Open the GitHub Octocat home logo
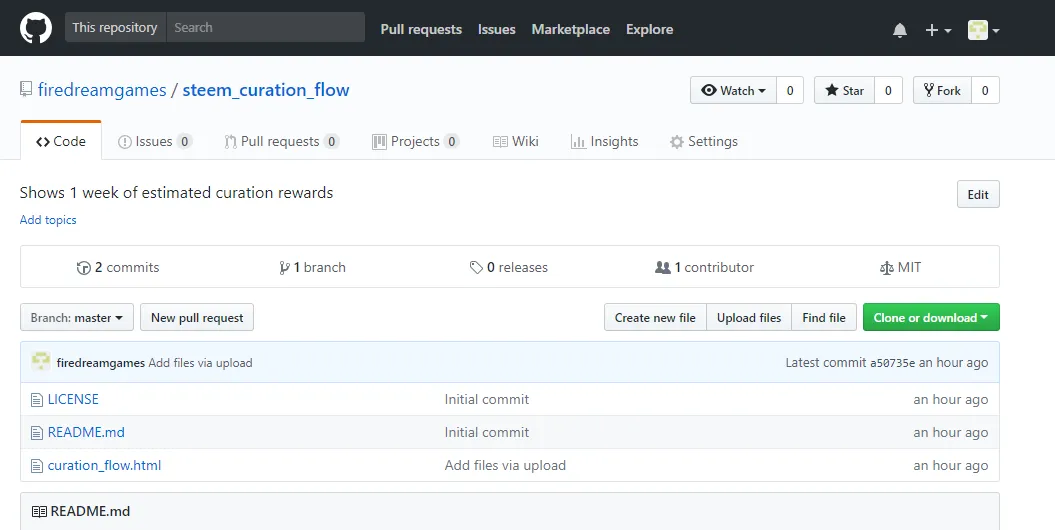The height and width of the screenshot is (530, 1055). [x=36, y=28]
